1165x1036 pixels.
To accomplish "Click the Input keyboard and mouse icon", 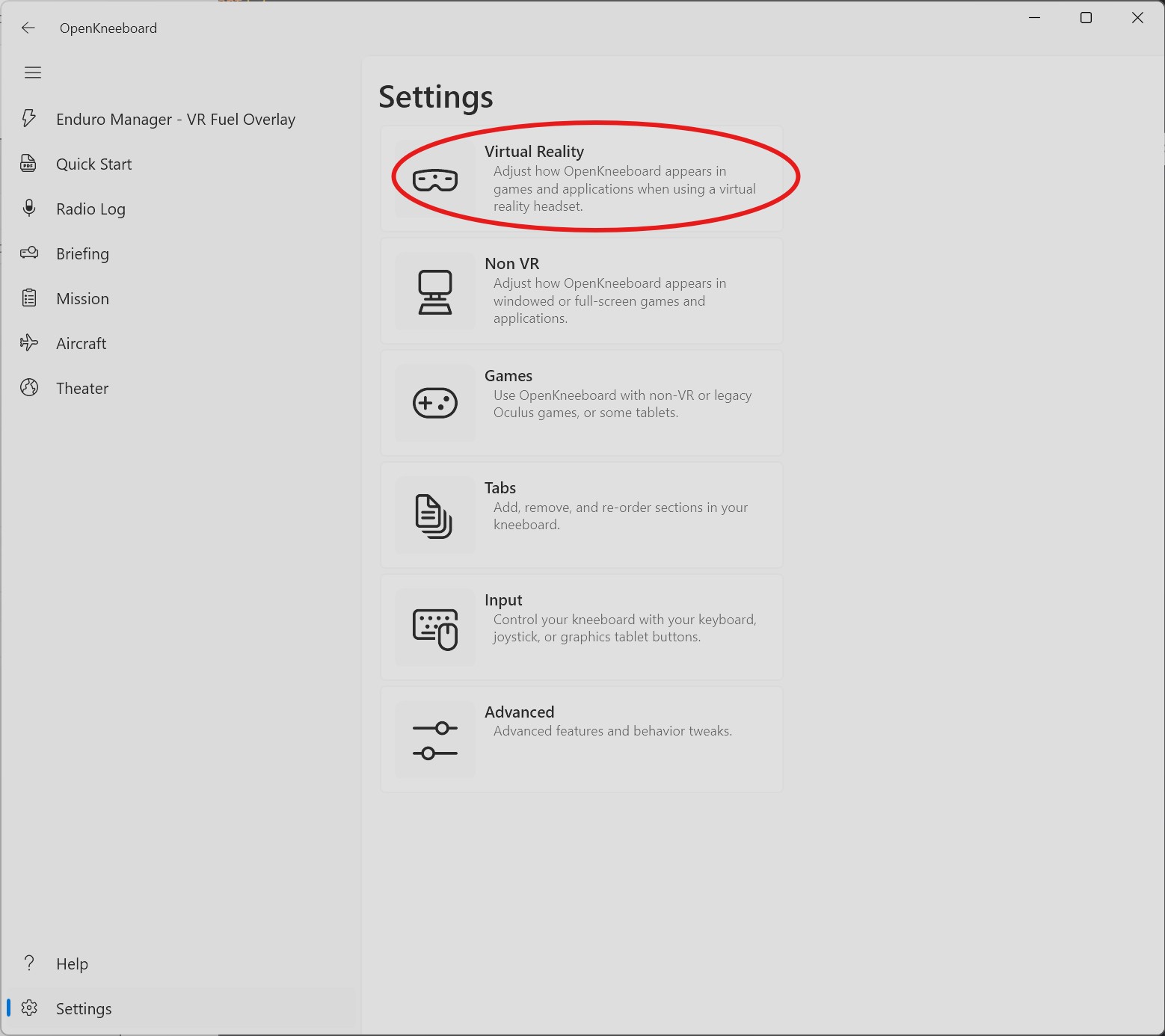I will 435,629.
